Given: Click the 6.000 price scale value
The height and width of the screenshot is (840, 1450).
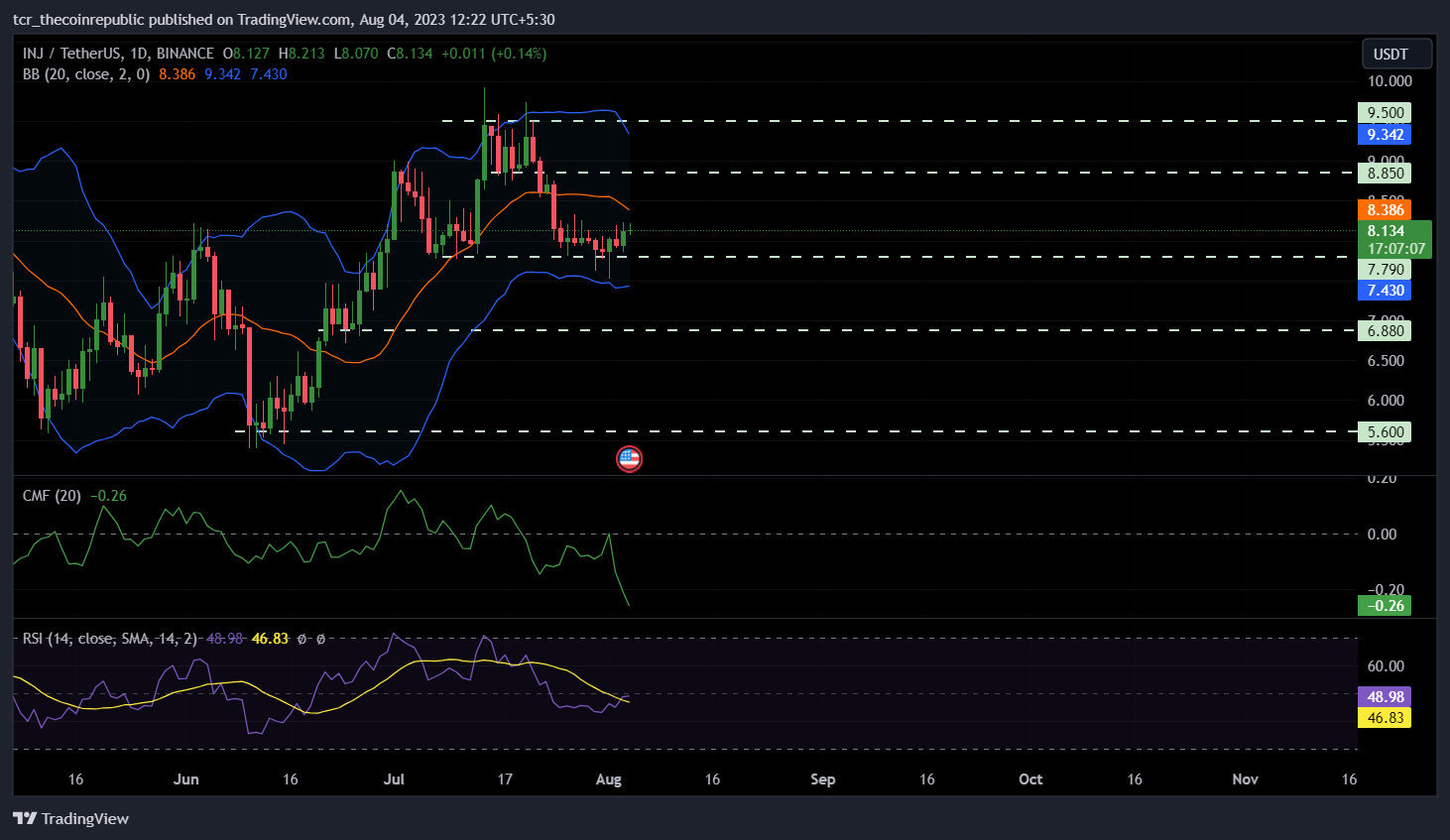Looking at the screenshot, I should pyautogui.click(x=1386, y=401).
